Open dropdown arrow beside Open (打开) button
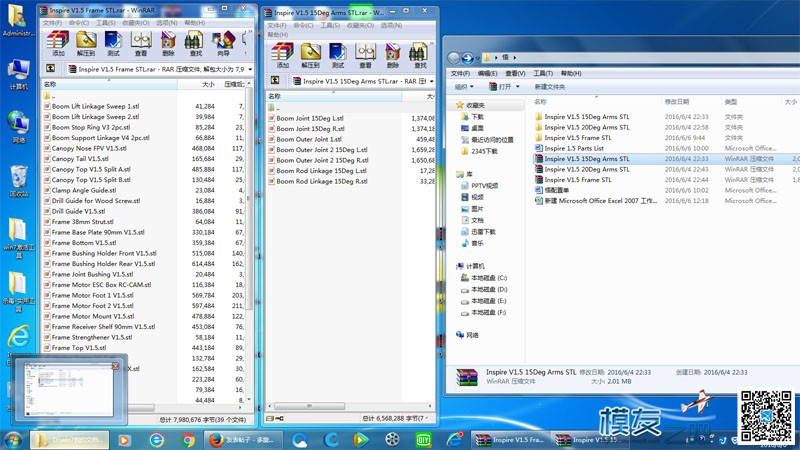 pos(517,87)
